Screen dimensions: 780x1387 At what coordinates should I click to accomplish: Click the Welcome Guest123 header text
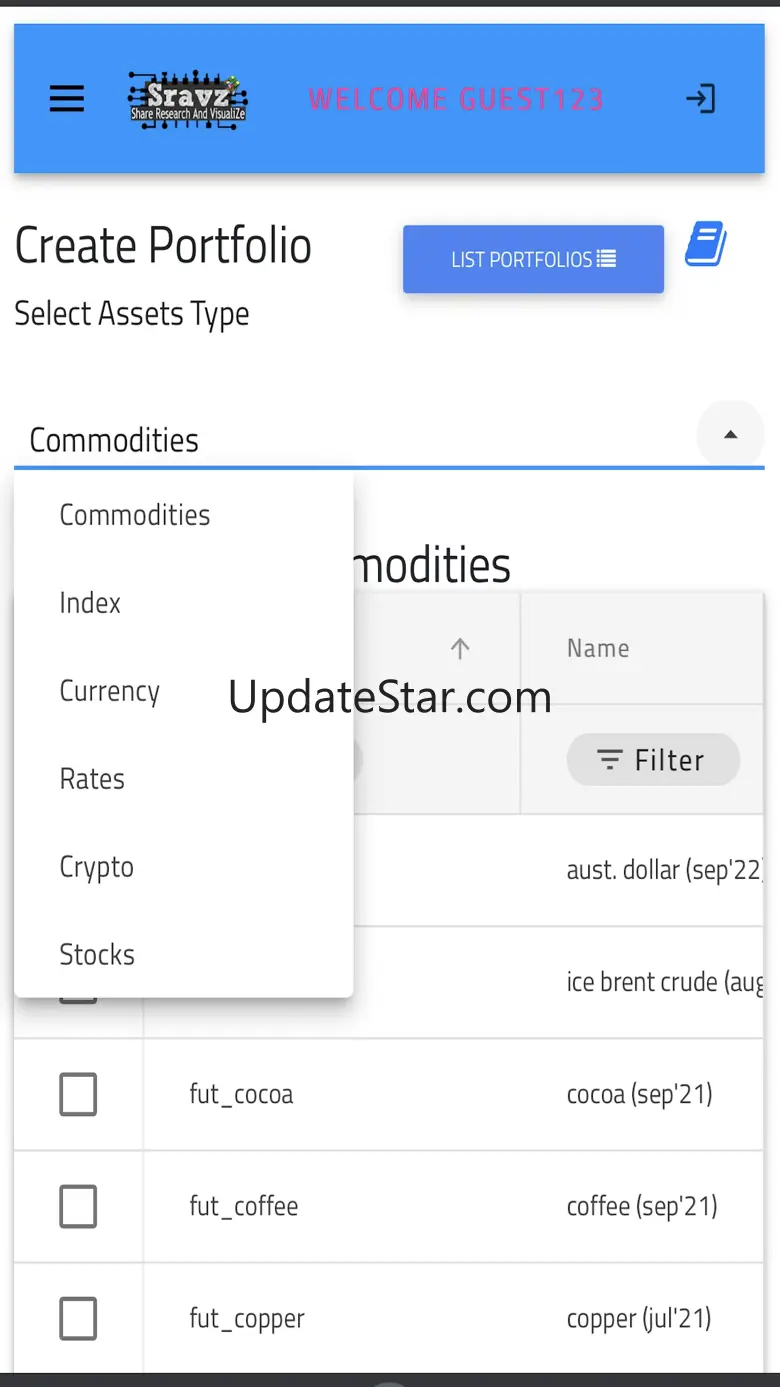(x=456, y=99)
